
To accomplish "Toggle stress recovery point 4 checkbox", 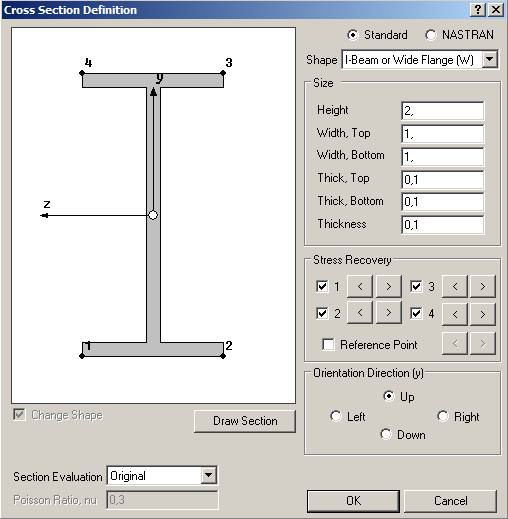I will coord(416,313).
